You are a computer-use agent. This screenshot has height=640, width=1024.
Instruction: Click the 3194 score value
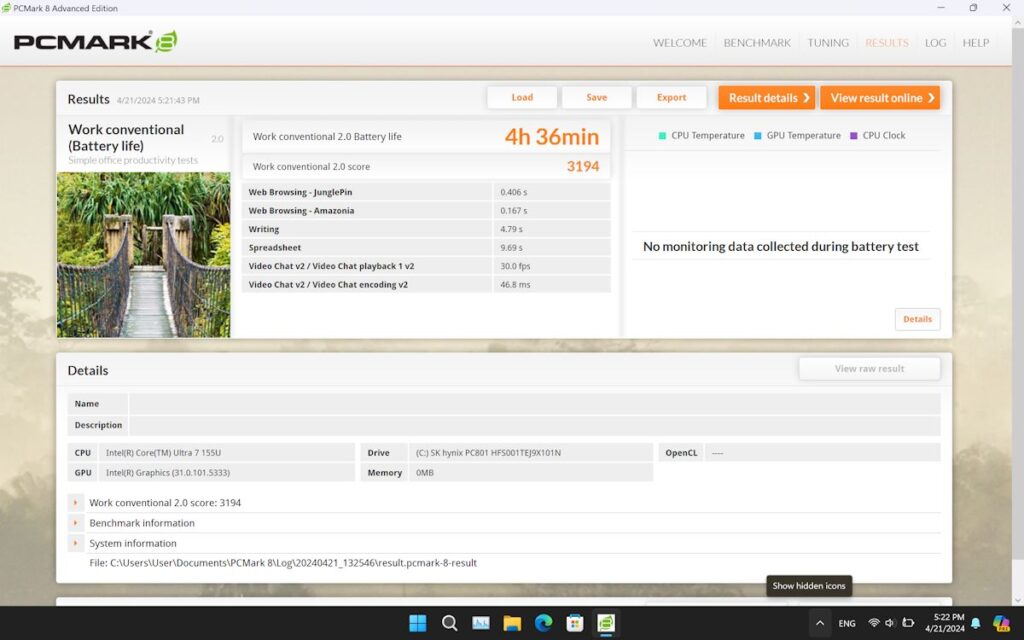coord(583,167)
